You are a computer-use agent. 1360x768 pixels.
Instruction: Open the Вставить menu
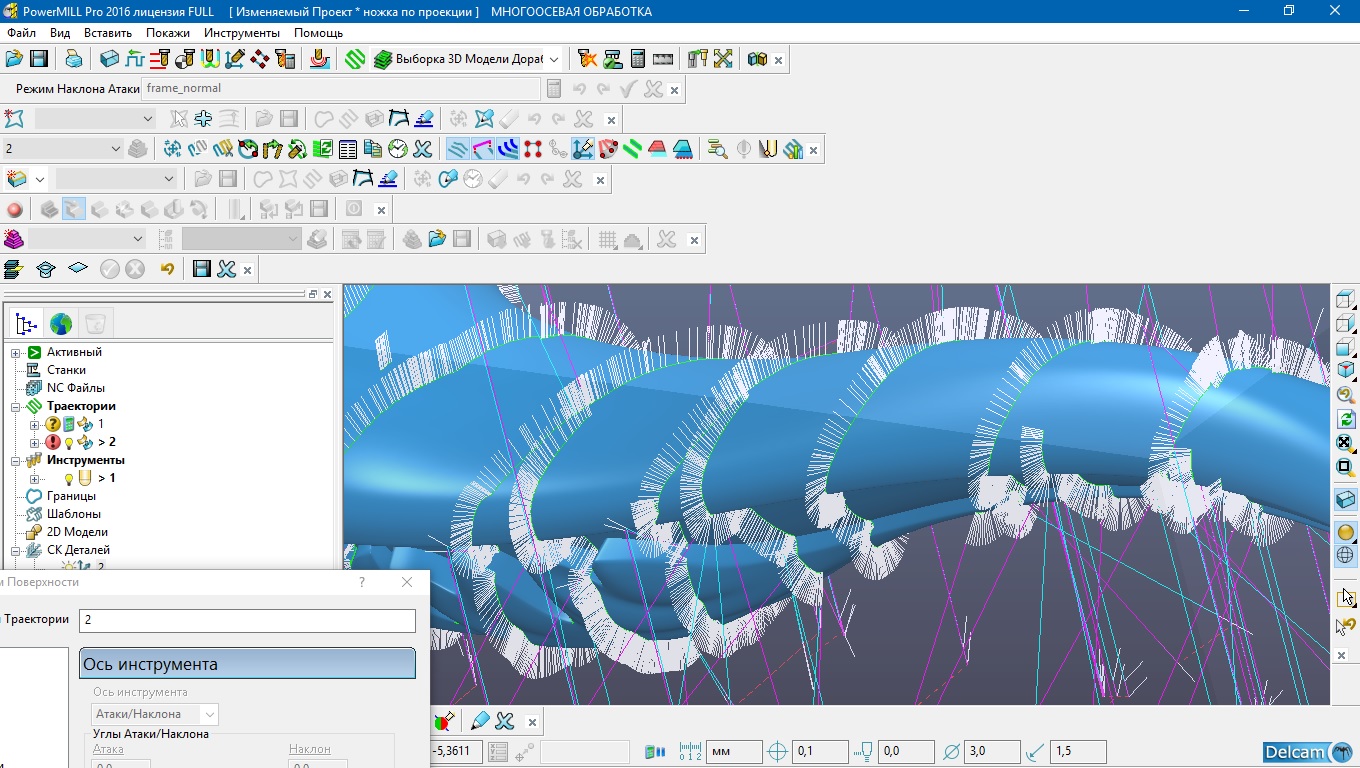click(107, 33)
